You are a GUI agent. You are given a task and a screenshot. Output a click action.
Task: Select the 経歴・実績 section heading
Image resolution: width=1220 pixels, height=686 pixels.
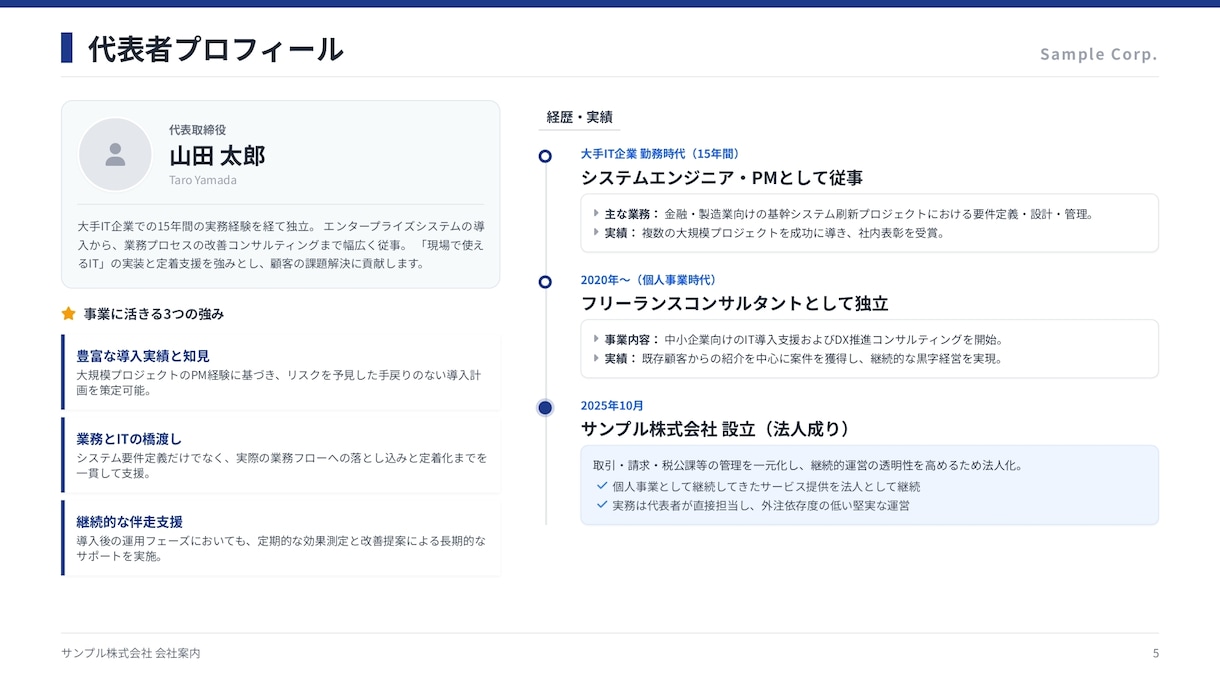coord(579,117)
